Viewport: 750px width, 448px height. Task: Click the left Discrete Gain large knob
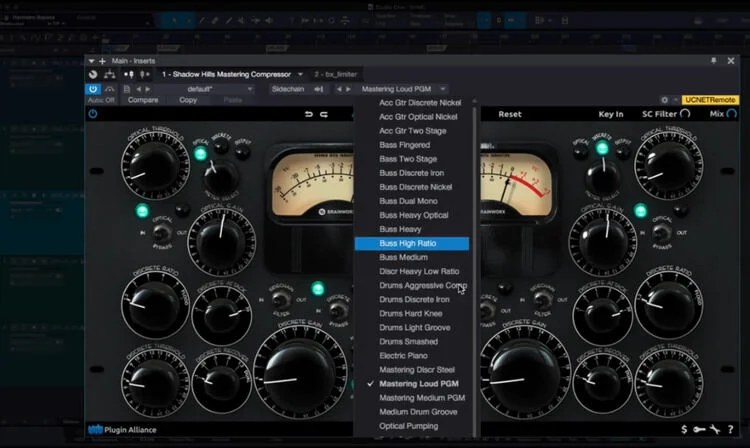click(x=299, y=370)
